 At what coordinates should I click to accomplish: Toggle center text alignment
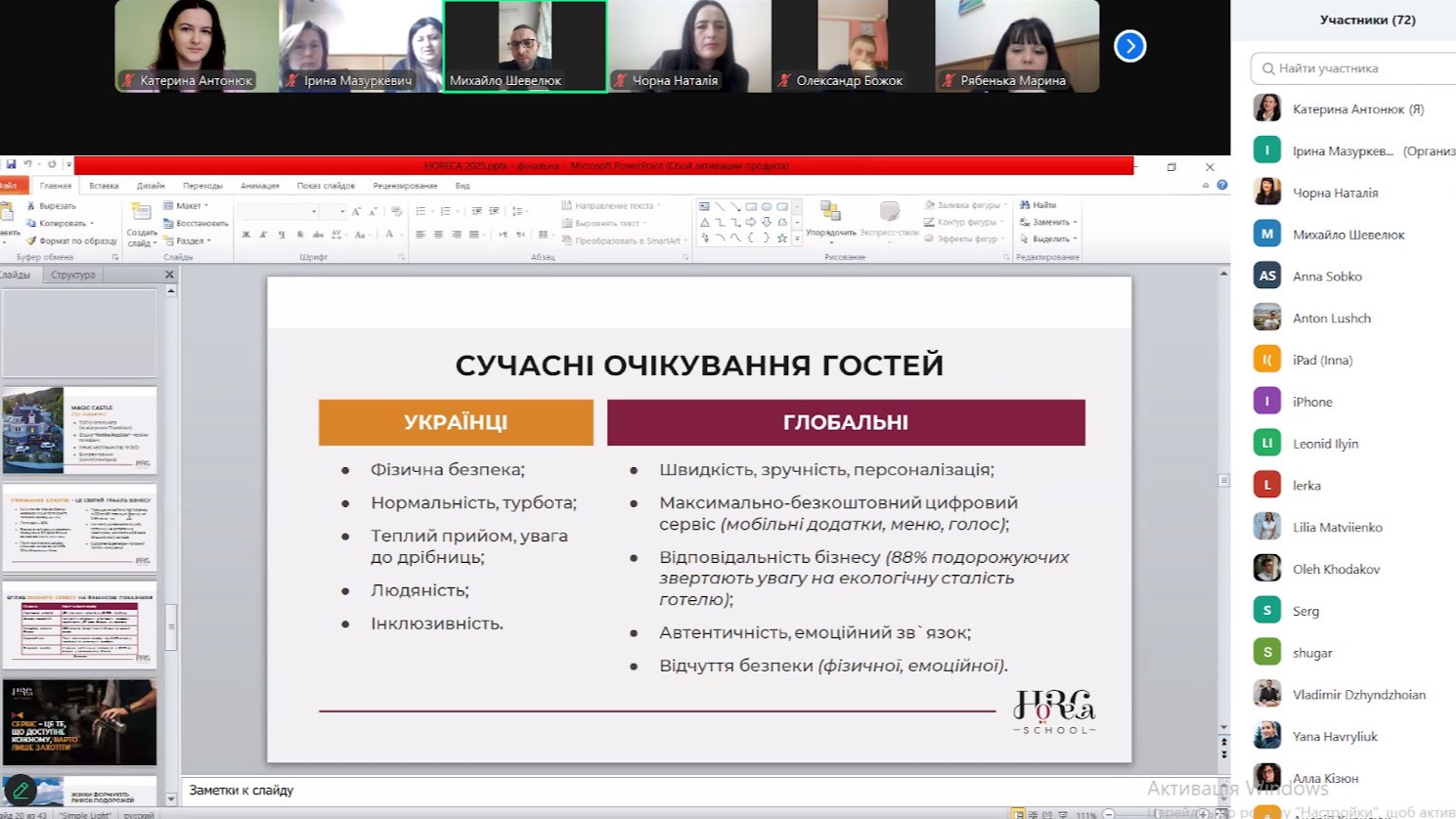tap(438, 235)
